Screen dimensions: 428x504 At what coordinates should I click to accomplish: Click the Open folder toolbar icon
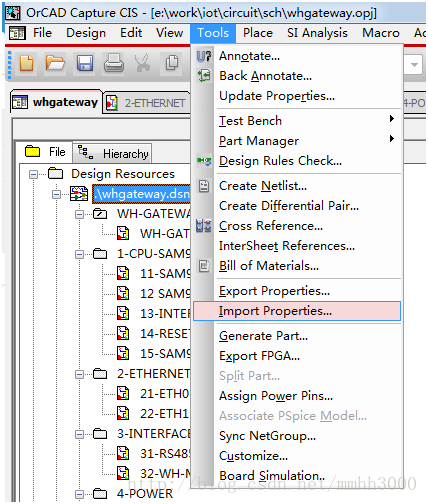(x=55, y=63)
